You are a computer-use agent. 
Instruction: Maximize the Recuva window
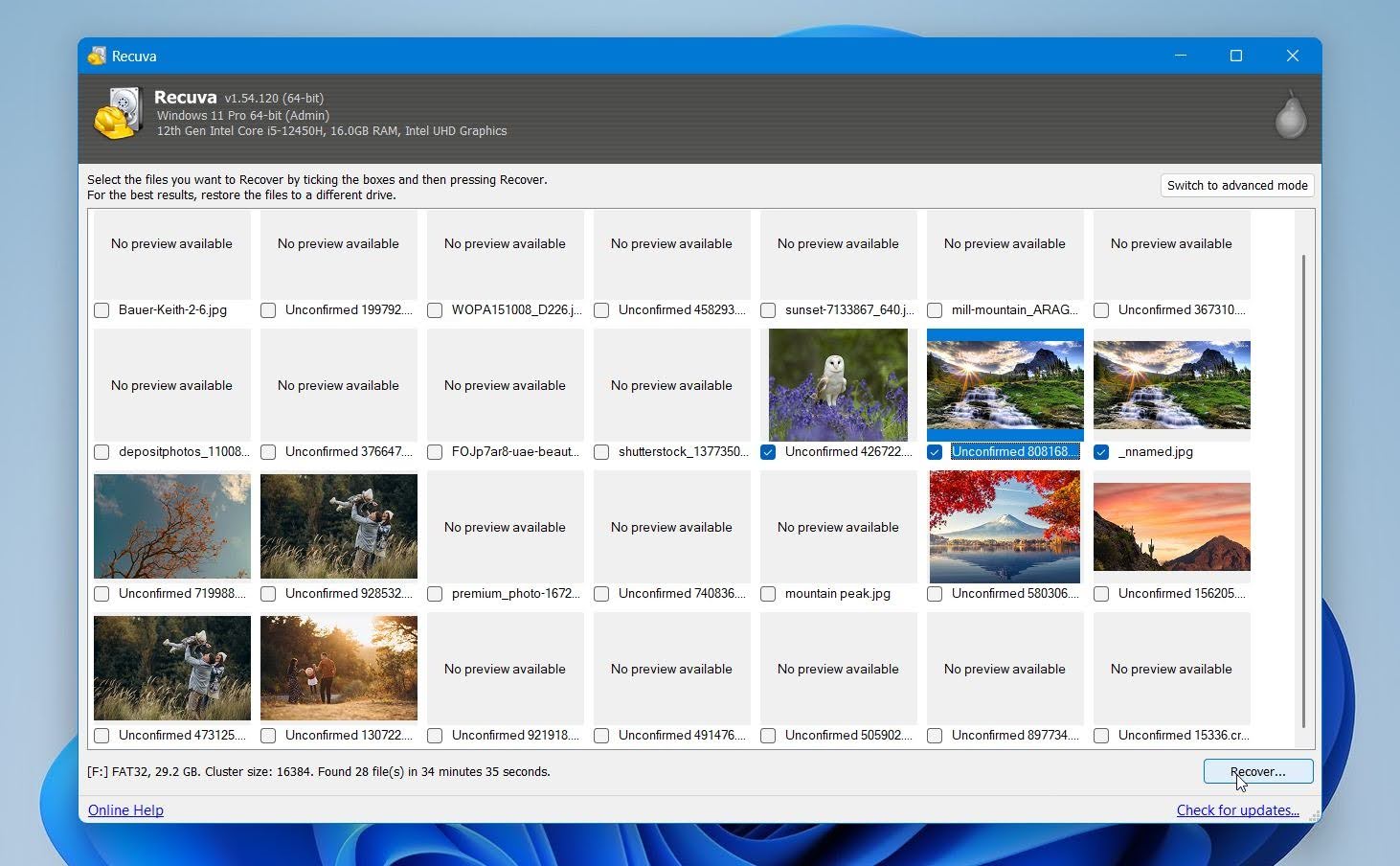(x=1236, y=56)
